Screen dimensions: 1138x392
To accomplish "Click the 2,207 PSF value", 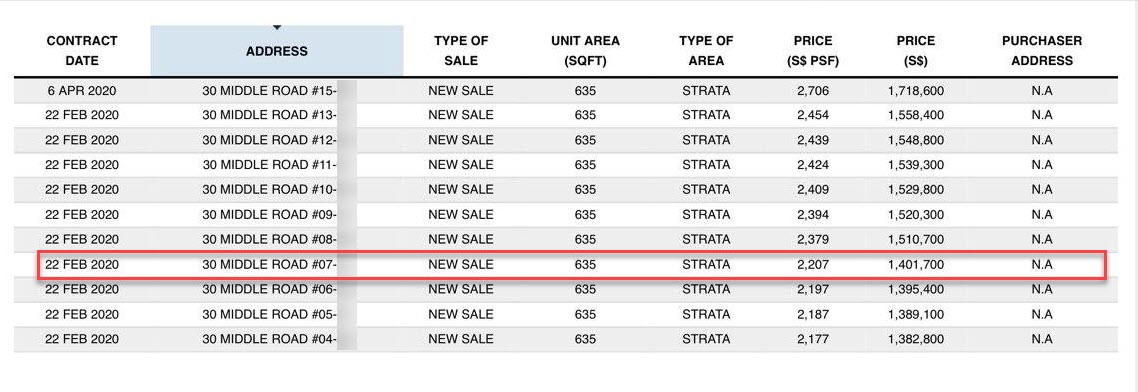I will point(812,265).
